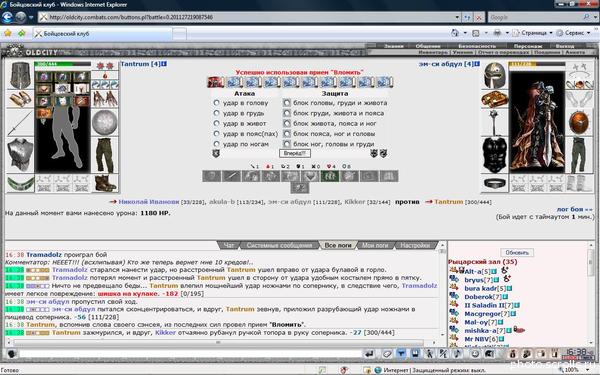Click the black belt icon in opponent's equipment
Viewport: 600px width, 375px height.
494,183
